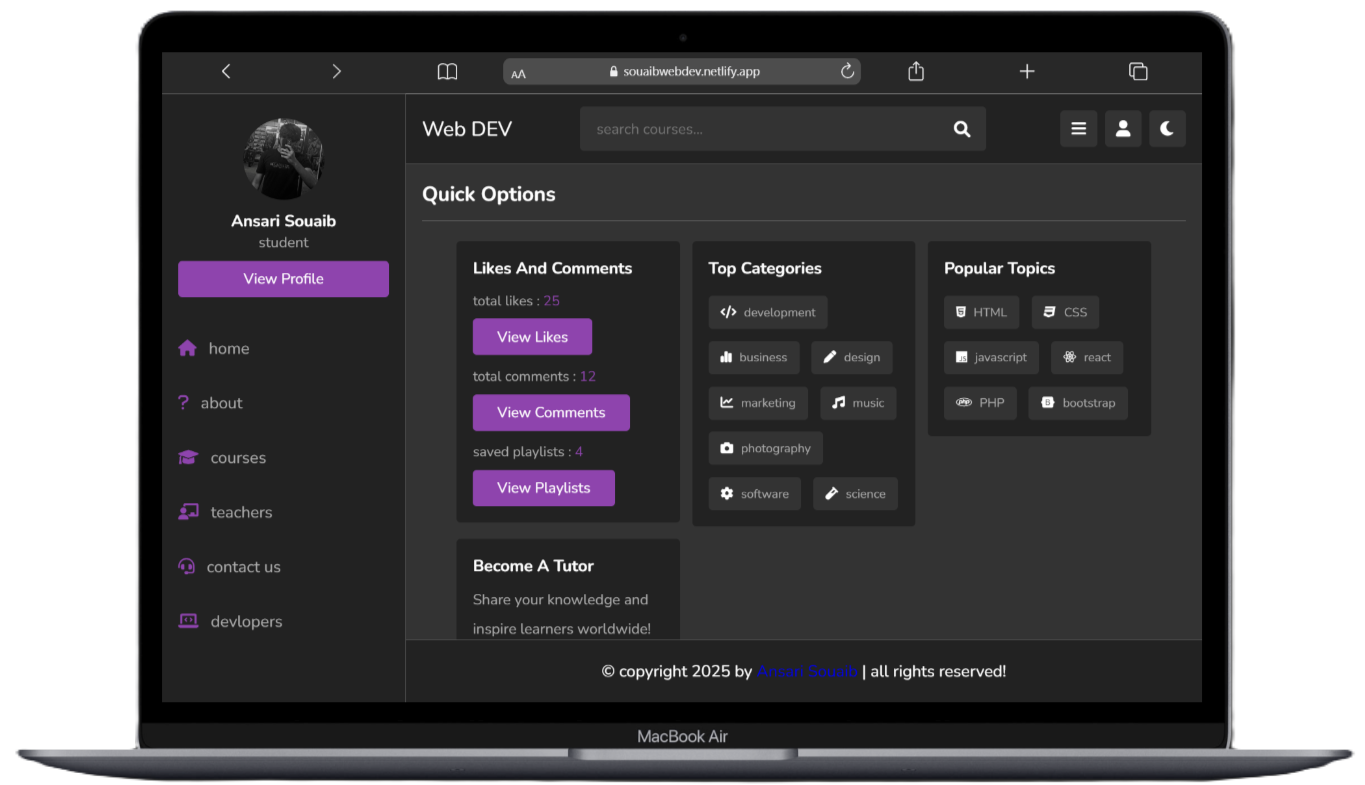Open the about page in the sidebar
The width and height of the screenshot is (1365, 785).
click(210, 403)
